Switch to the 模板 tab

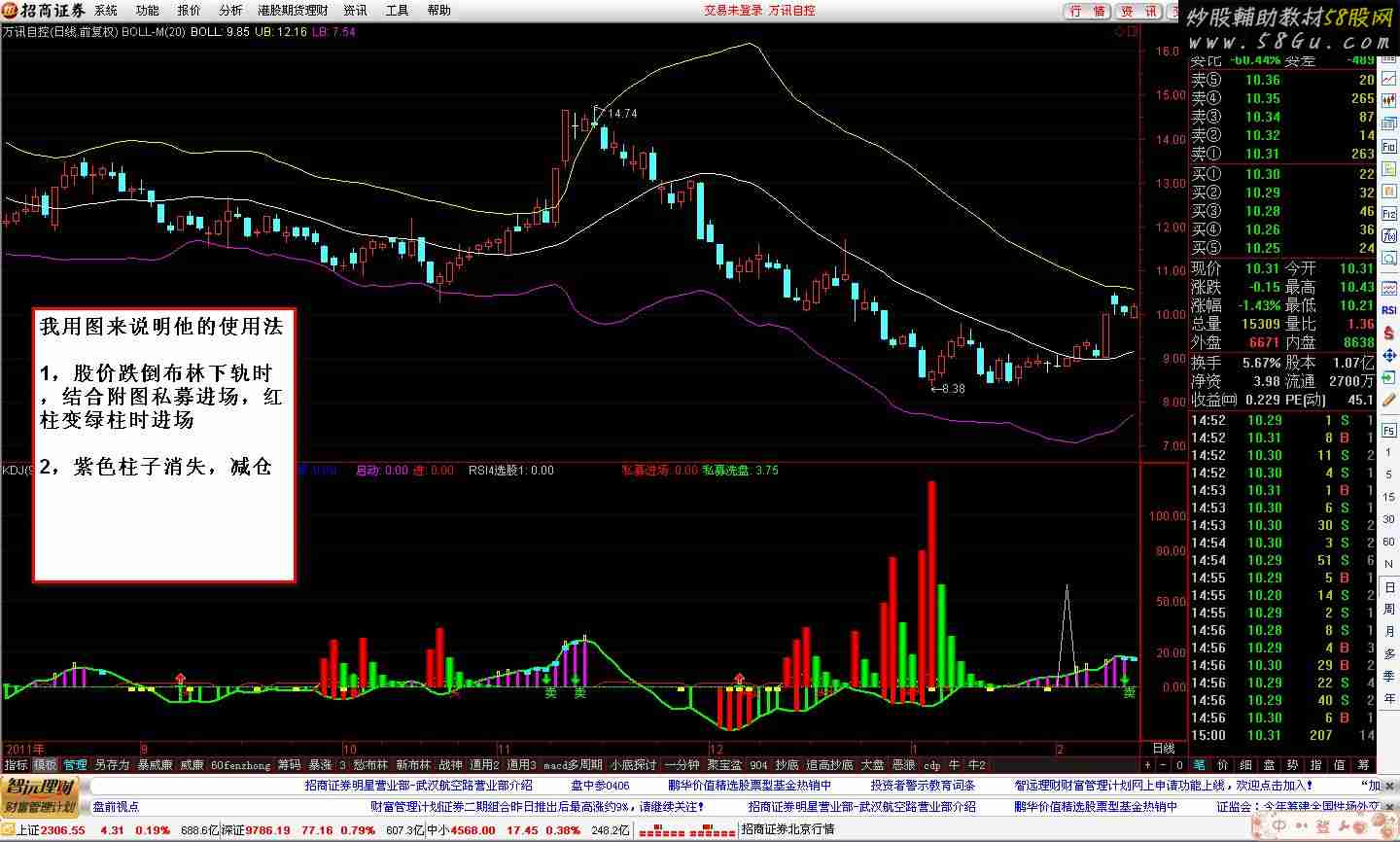(x=45, y=765)
